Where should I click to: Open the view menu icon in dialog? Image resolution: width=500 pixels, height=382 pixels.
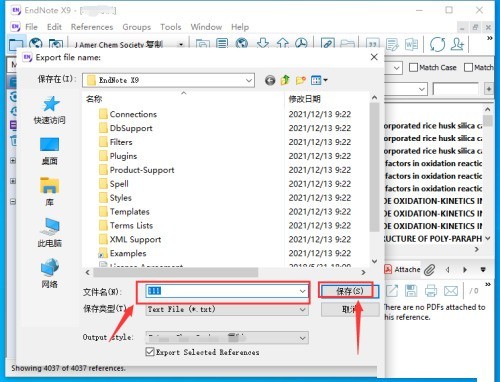(x=319, y=80)
